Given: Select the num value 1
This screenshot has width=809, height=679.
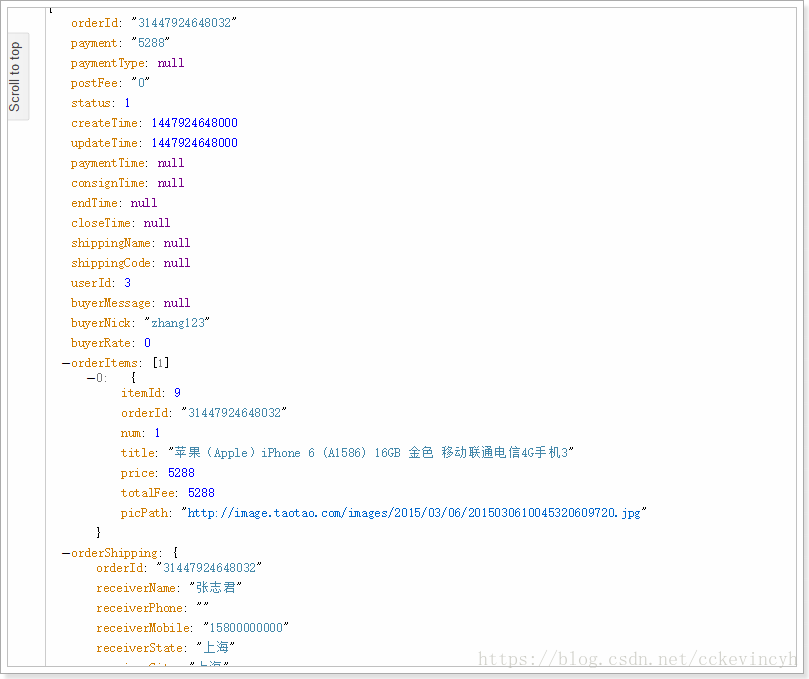Looking at the screenshot, I should pyautogui.click(x=157, y=433).
